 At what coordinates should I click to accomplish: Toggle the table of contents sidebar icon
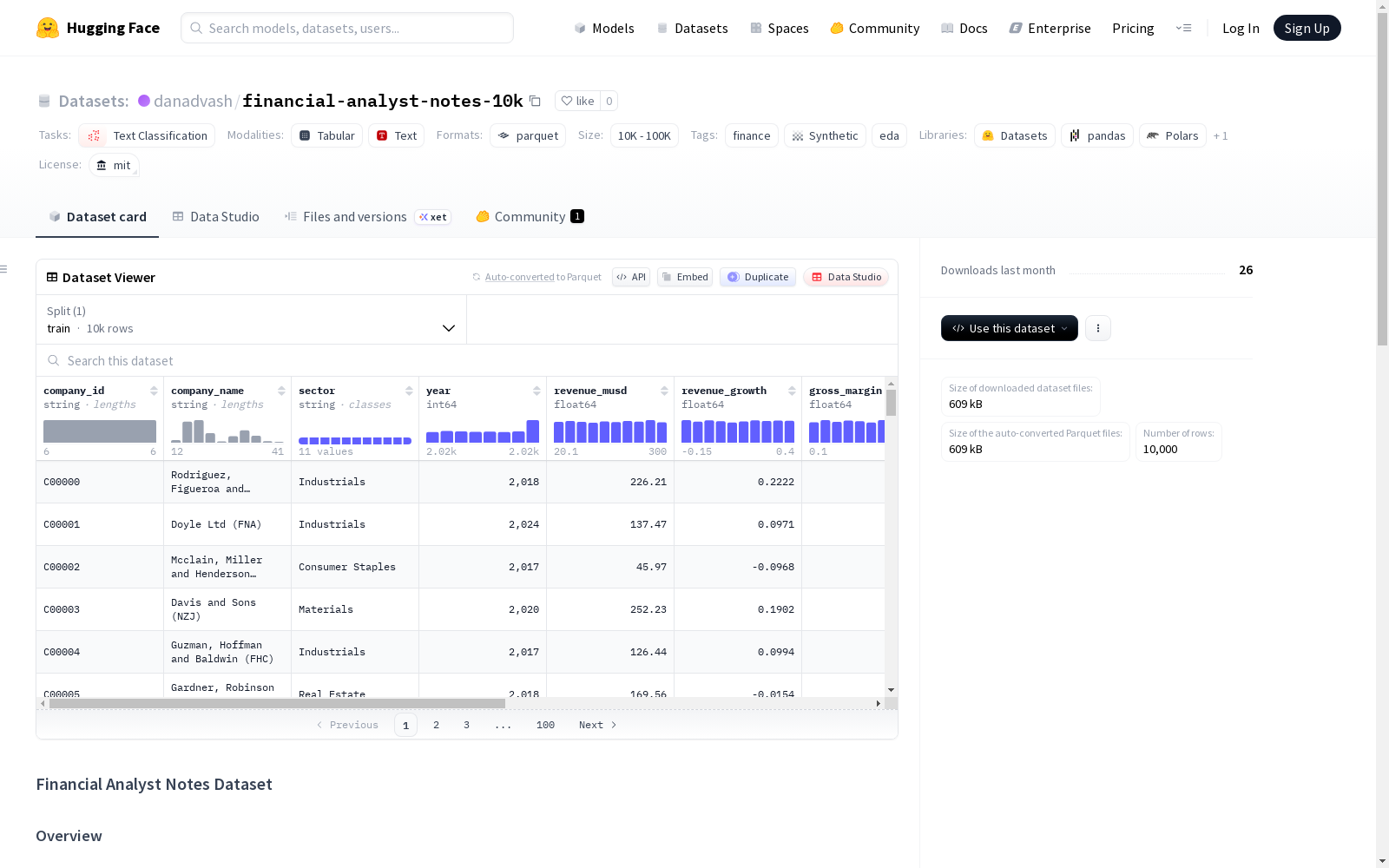[3, 269]
